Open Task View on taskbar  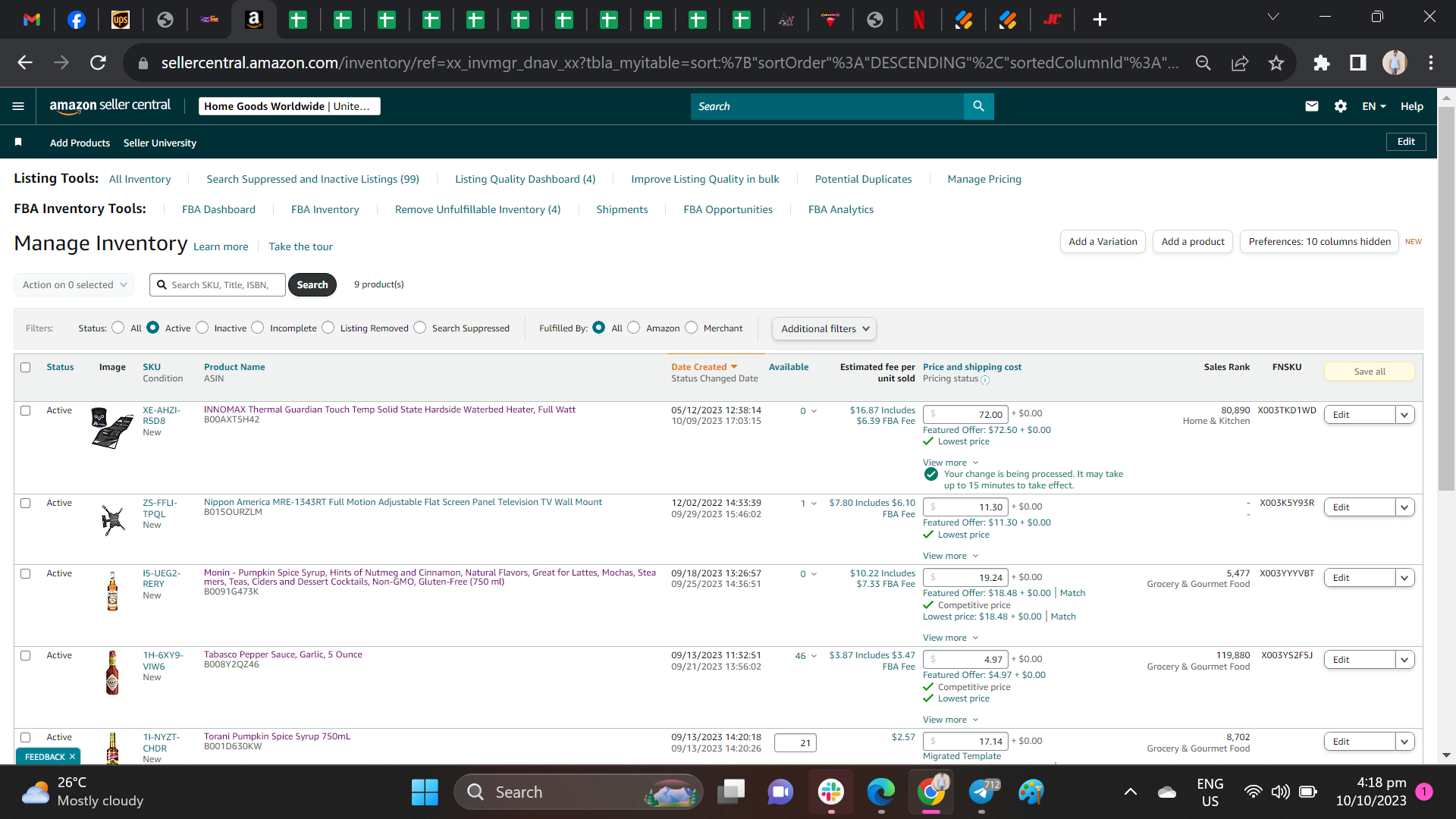click(x=731, y=792)
